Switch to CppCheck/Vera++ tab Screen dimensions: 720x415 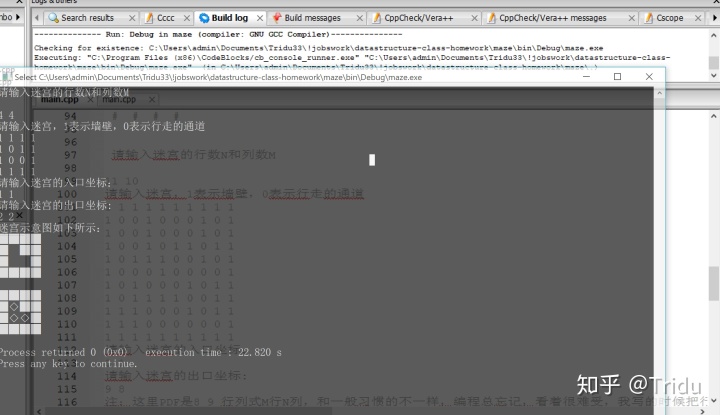tap(418, 18)
